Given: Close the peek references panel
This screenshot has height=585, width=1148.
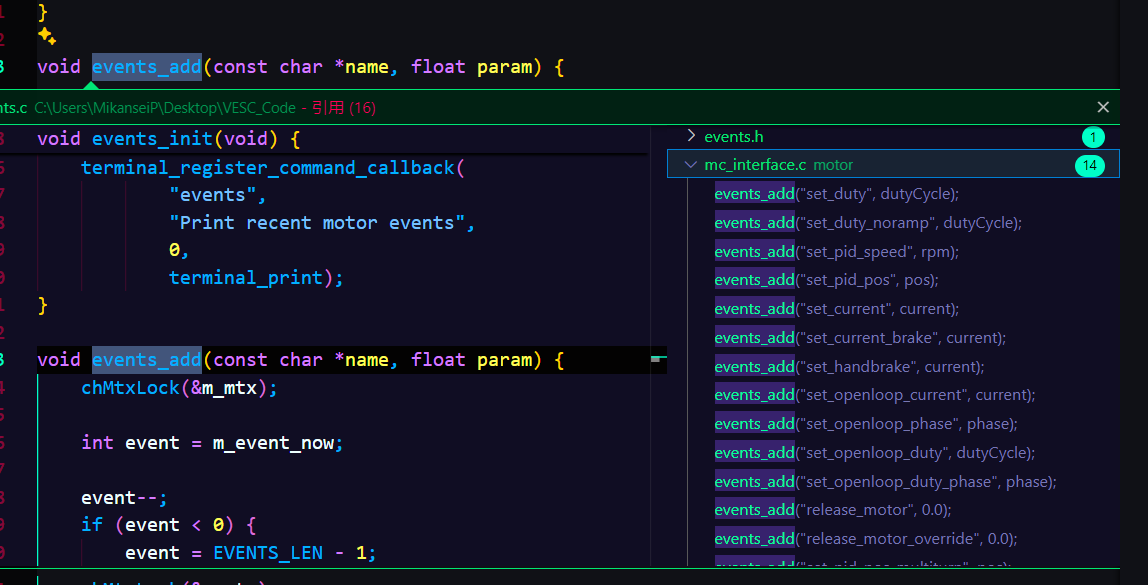Looking at the screenshot, I should coord(1103,107).
